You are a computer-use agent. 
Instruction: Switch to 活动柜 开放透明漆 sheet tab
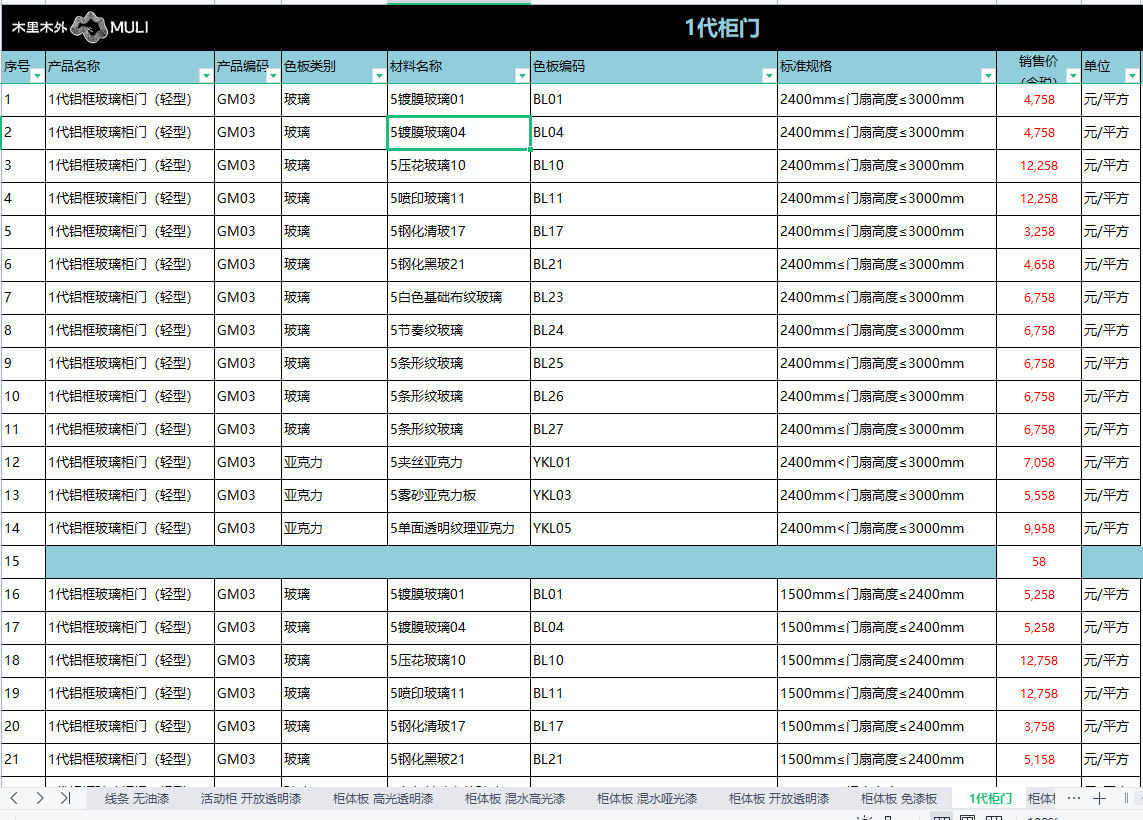(x=250, y=798)
